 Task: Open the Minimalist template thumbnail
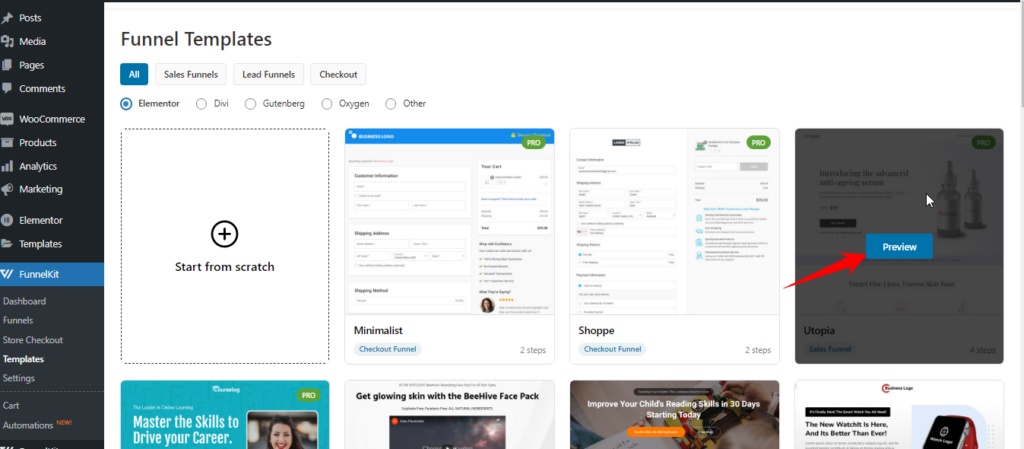click(449, 221)
